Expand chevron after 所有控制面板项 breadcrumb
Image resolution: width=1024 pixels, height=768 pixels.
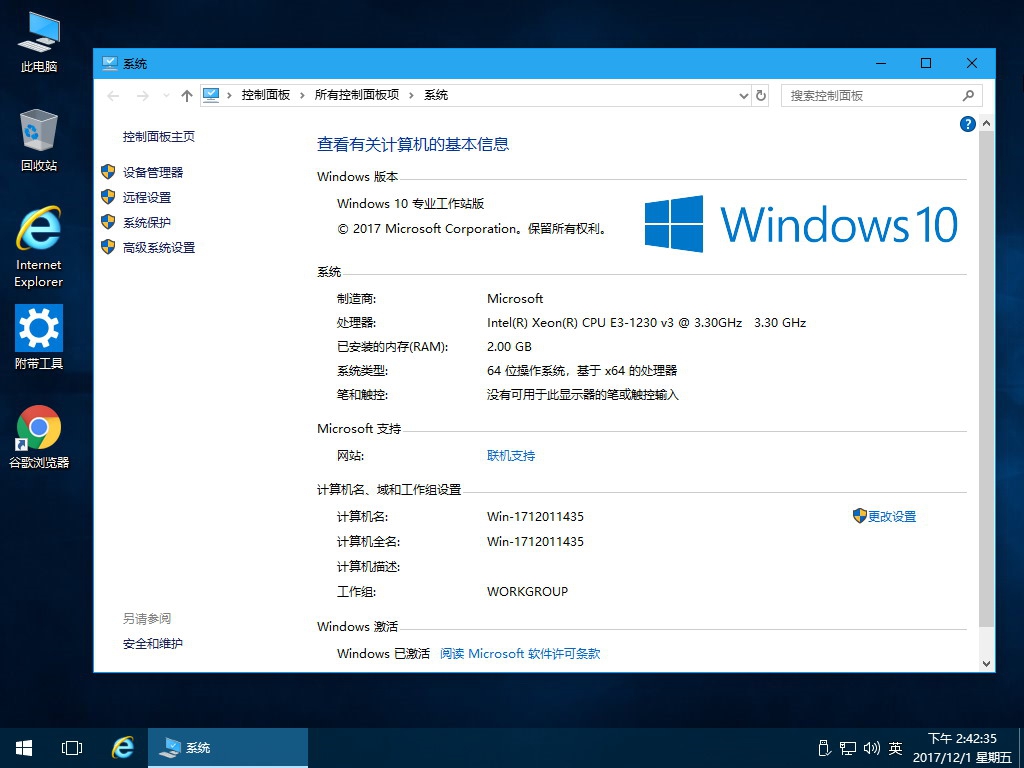411,96
